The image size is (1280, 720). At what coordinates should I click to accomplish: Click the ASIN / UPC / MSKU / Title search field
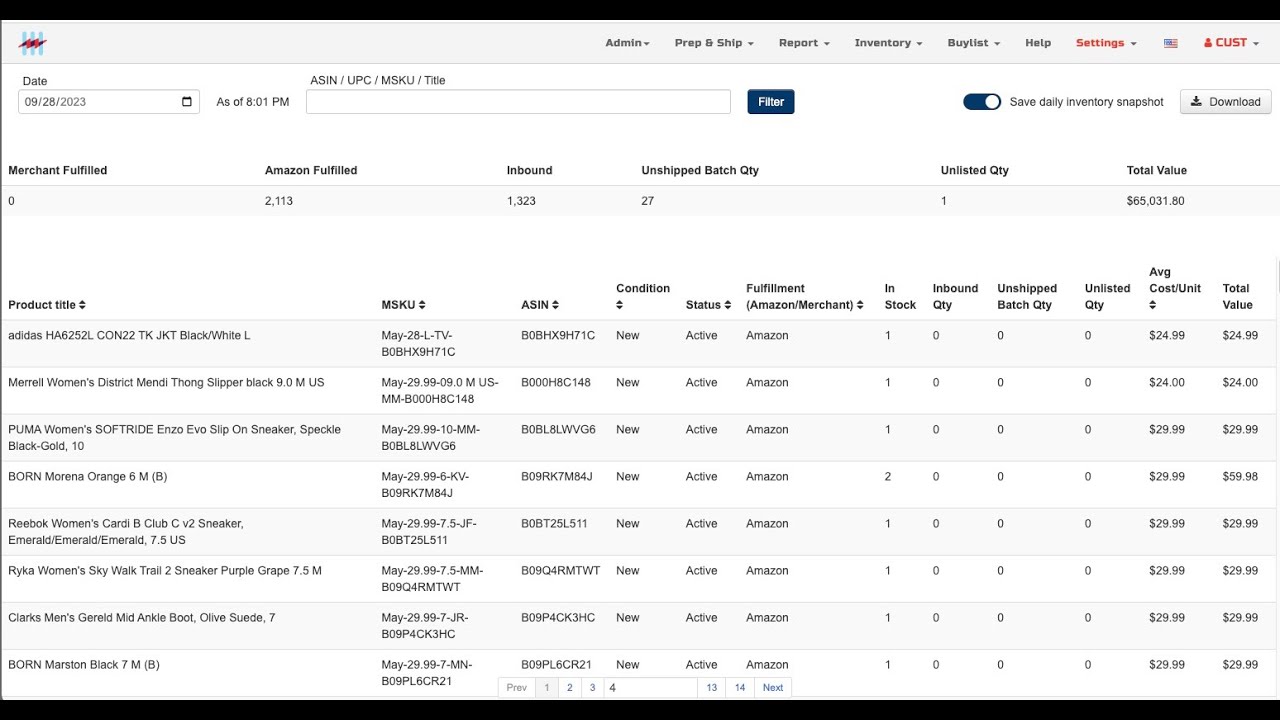coord(518,102)
